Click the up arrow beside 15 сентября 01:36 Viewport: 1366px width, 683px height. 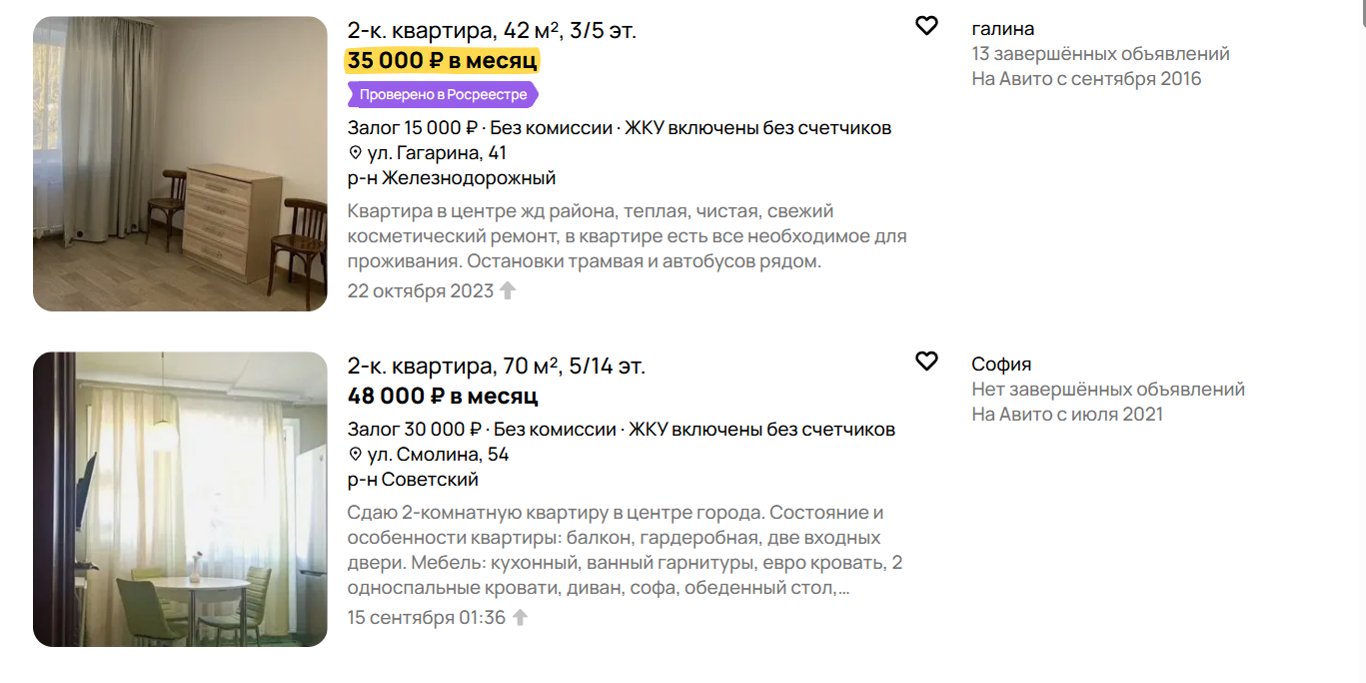[520, 617]
